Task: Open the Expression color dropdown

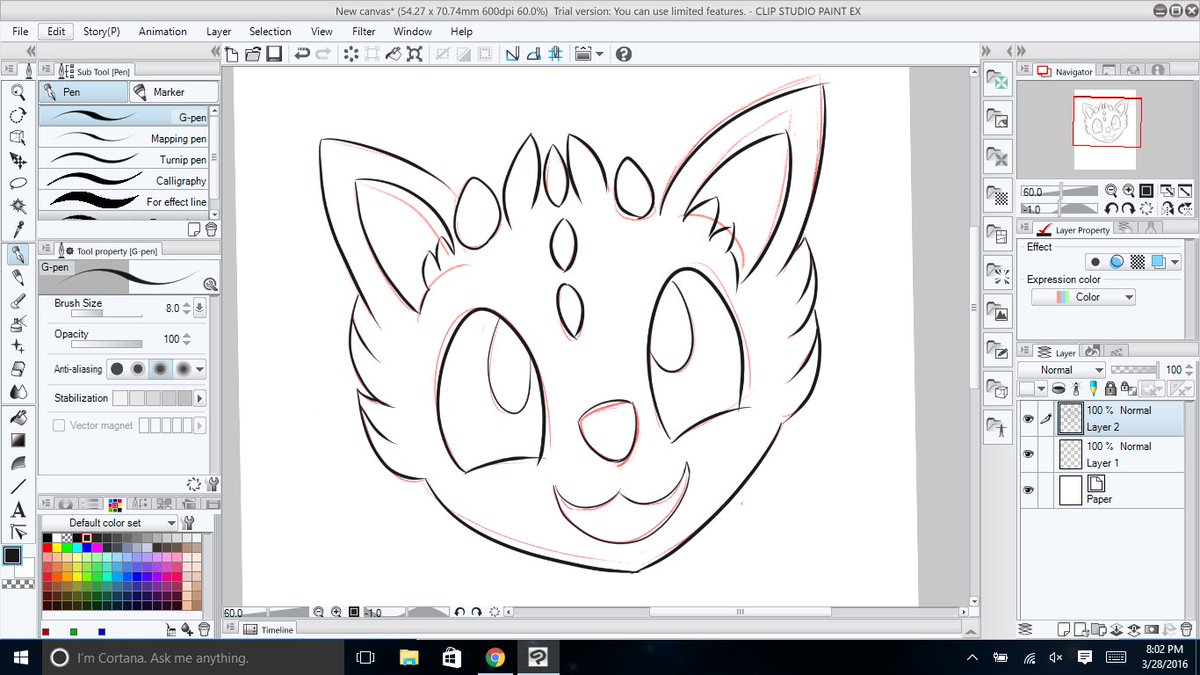Action: pyautogui.click(x=1083, y=297)
